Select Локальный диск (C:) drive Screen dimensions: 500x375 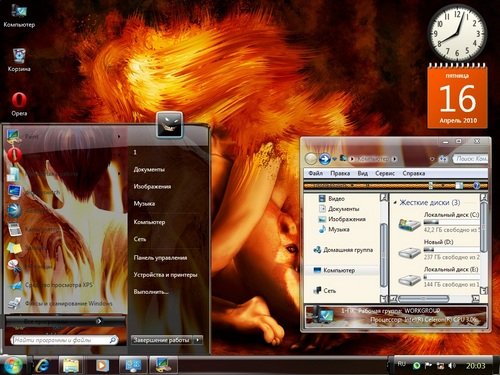coord(438,222)
